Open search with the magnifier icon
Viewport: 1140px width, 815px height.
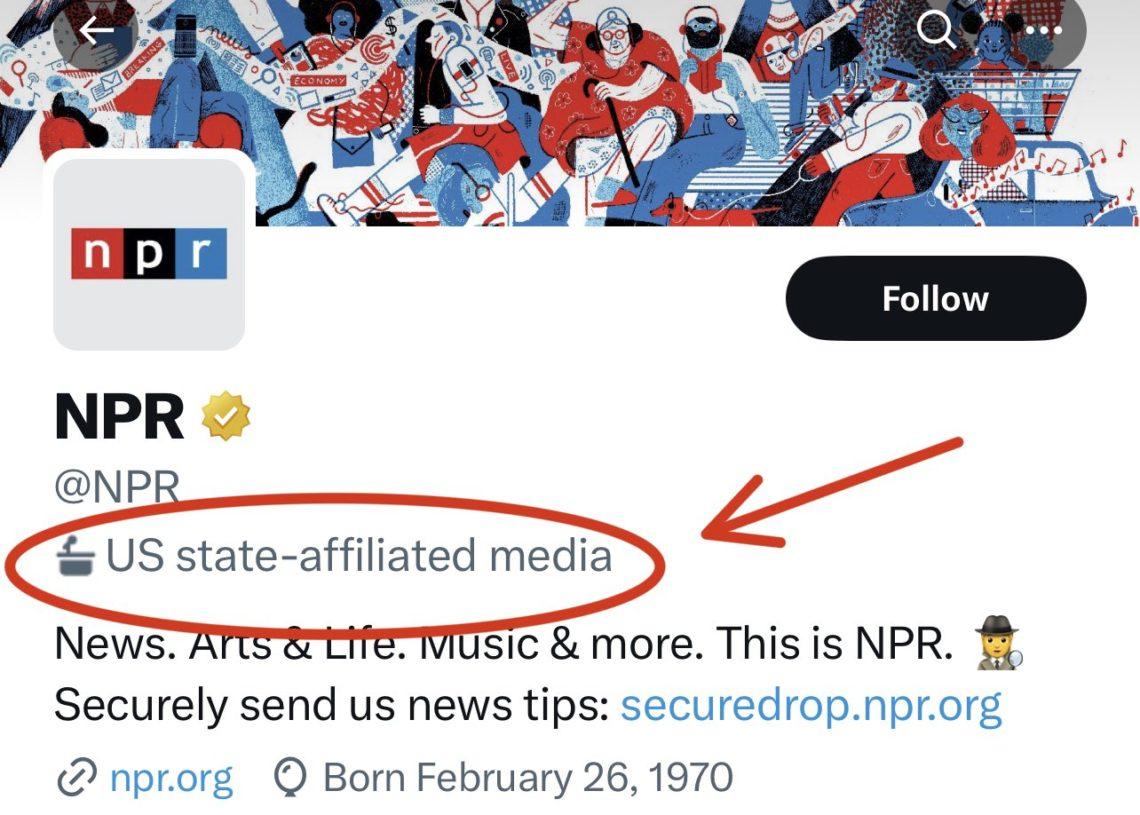pos(936,30)
